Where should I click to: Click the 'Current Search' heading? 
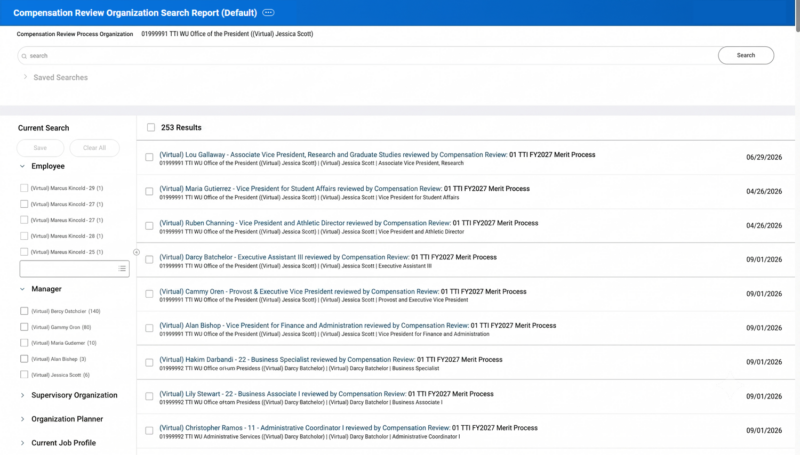43,128
